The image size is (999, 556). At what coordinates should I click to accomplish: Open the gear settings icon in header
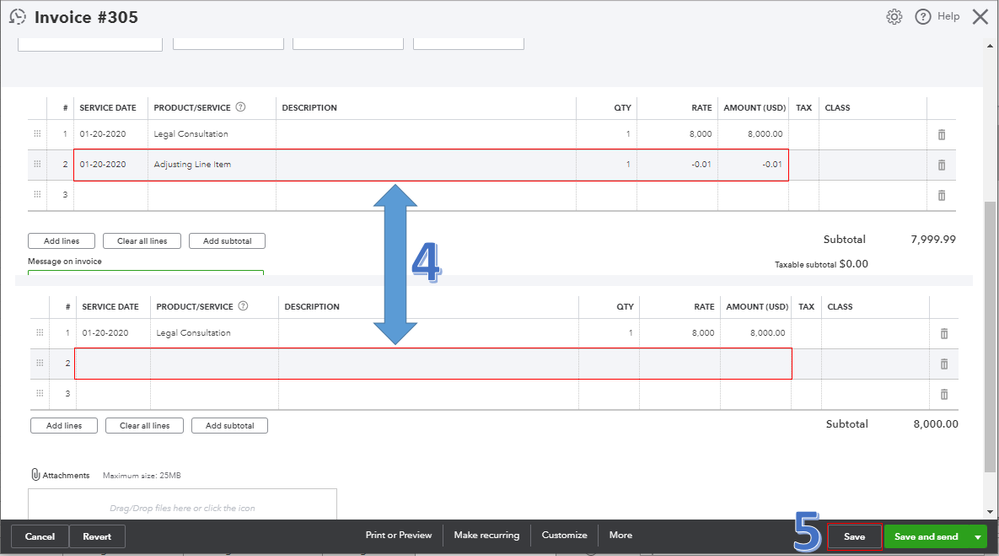point(895,17)
